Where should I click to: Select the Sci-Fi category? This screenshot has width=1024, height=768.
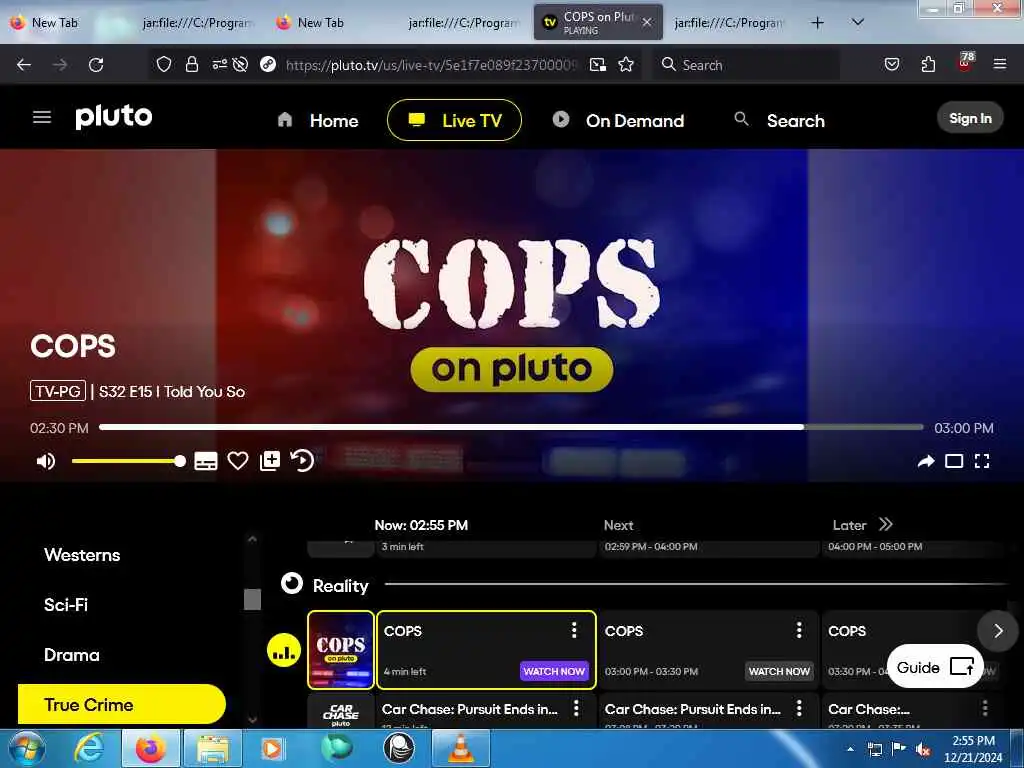(x=66, y=605)
